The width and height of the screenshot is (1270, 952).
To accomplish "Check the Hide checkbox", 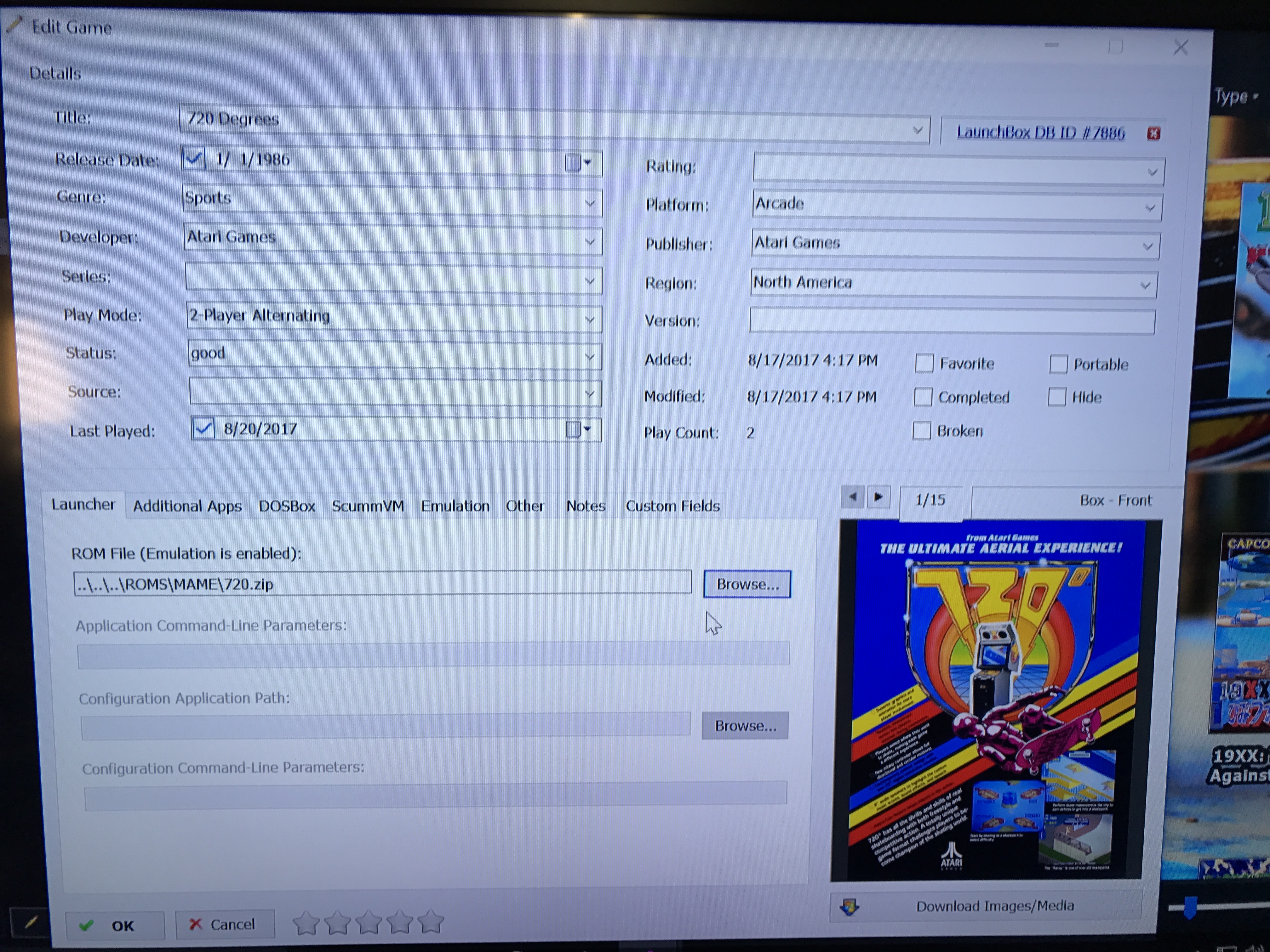I will [1057, 397].
